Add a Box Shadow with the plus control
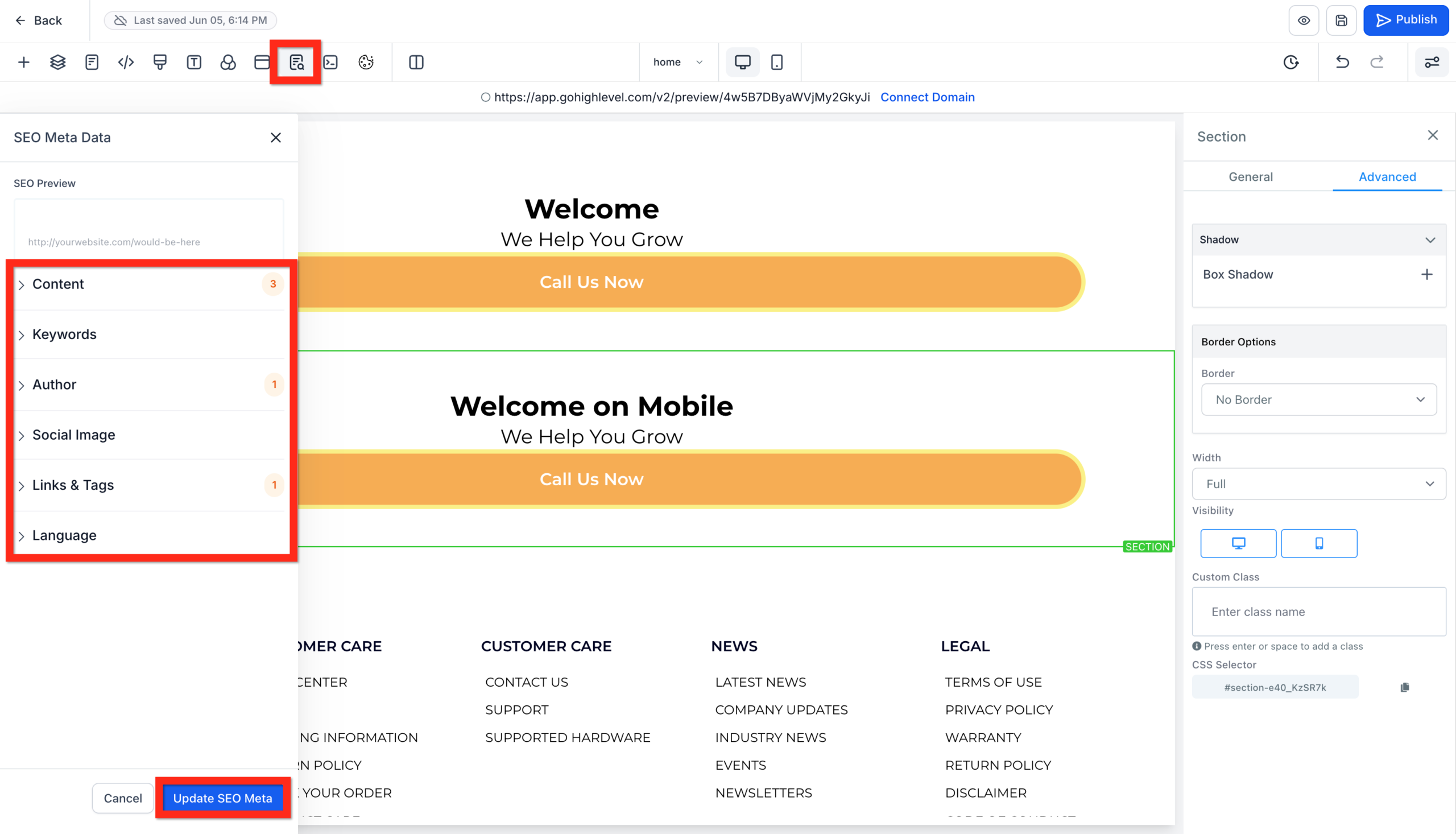This screenshot has height=834, width=1456. (x=1426, y=274)
